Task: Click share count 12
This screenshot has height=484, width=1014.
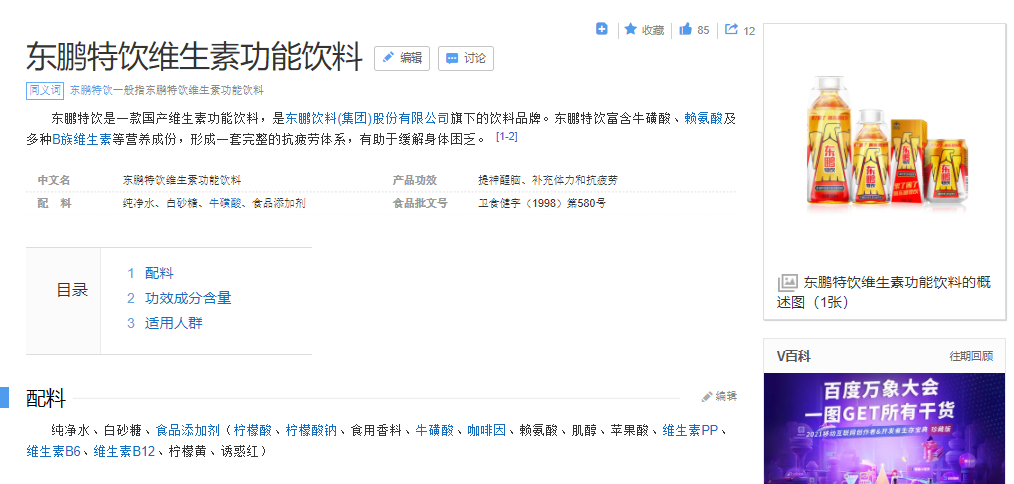Action: click(x=749, y=31)
